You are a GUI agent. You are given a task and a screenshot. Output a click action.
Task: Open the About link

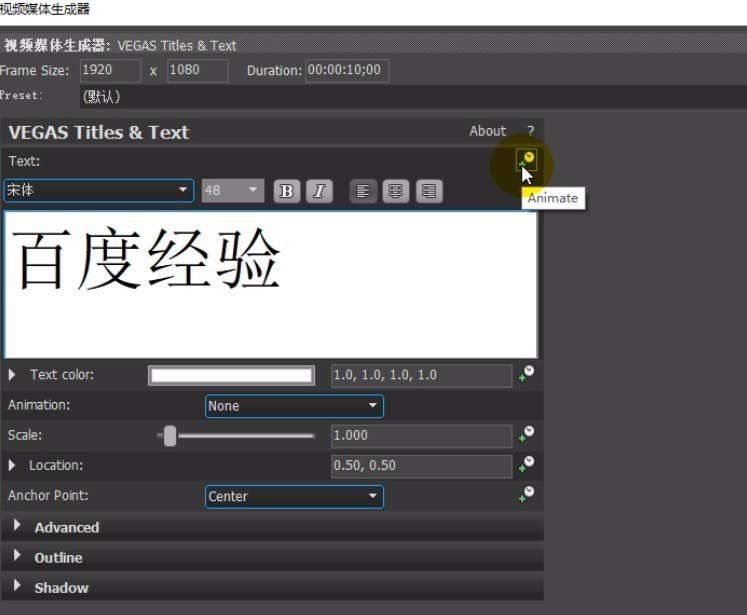coord(487,131)
